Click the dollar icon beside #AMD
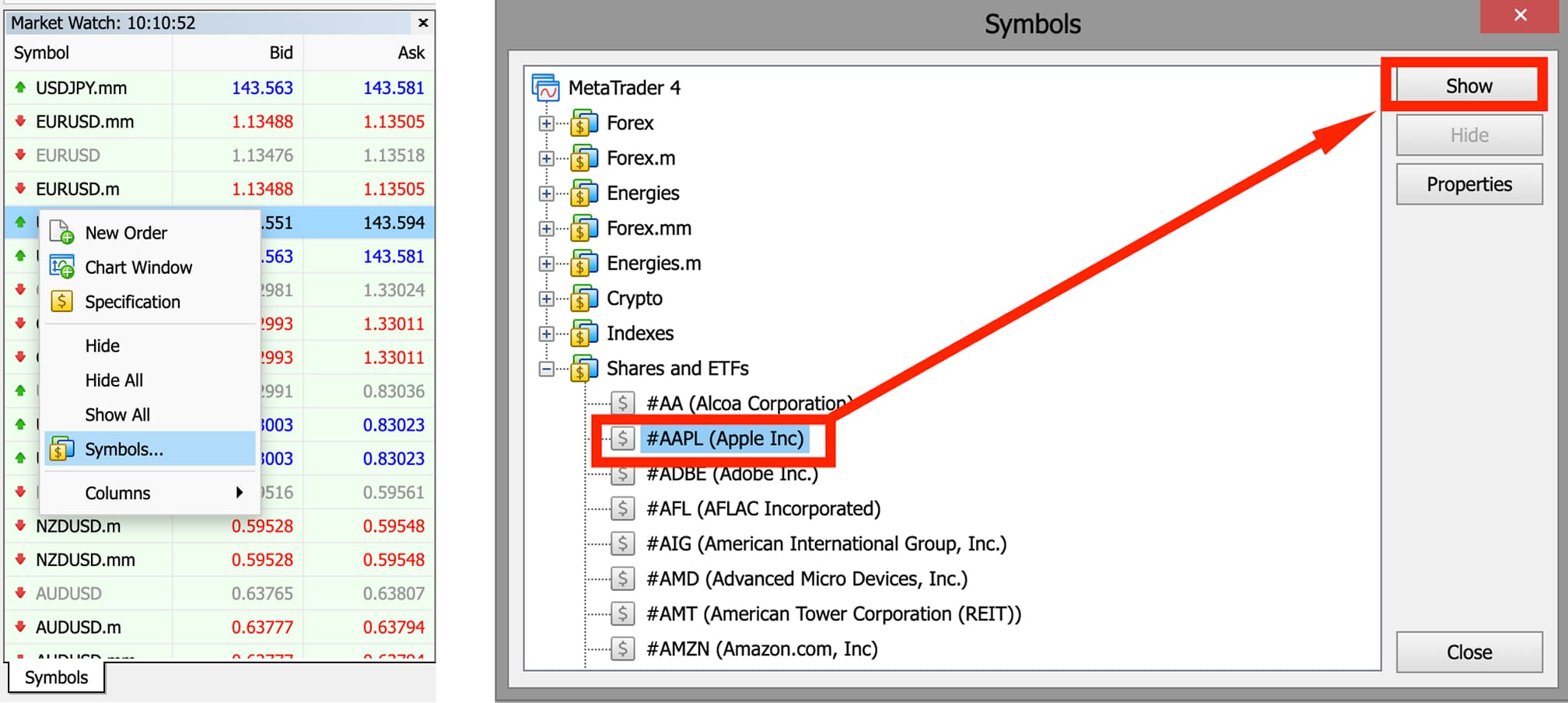 pyautogui.click(x=622, y=579)
